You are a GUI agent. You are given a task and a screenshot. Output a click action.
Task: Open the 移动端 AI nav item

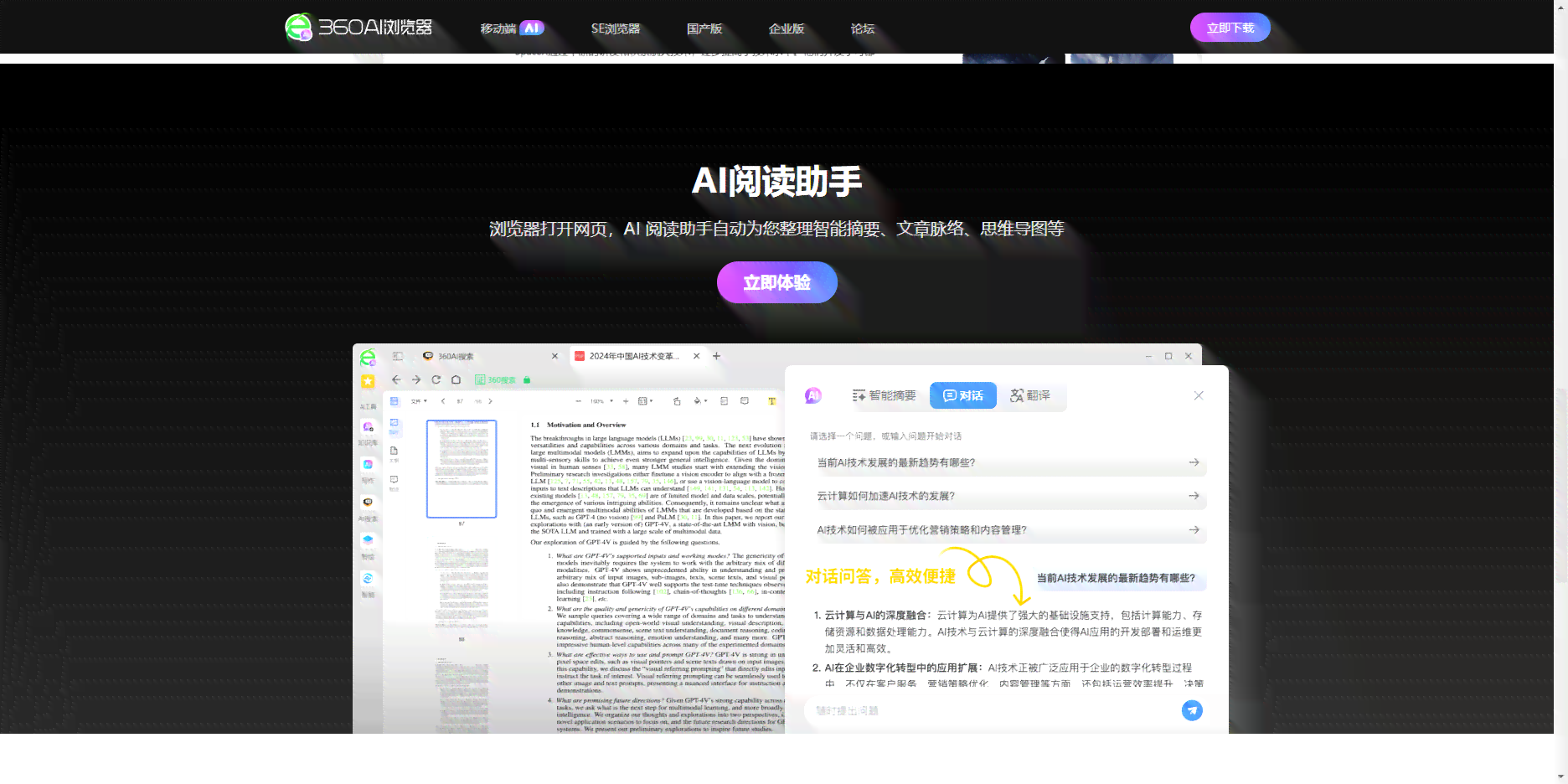click(x=512, y=28)
